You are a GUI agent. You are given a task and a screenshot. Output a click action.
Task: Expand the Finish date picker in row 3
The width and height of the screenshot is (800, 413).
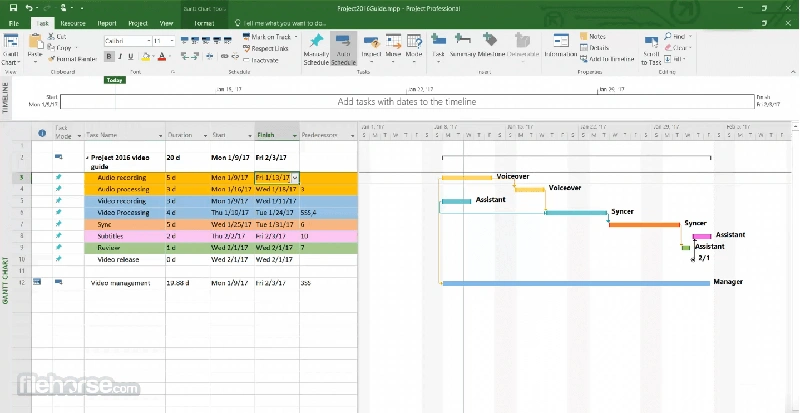point(295,177)
